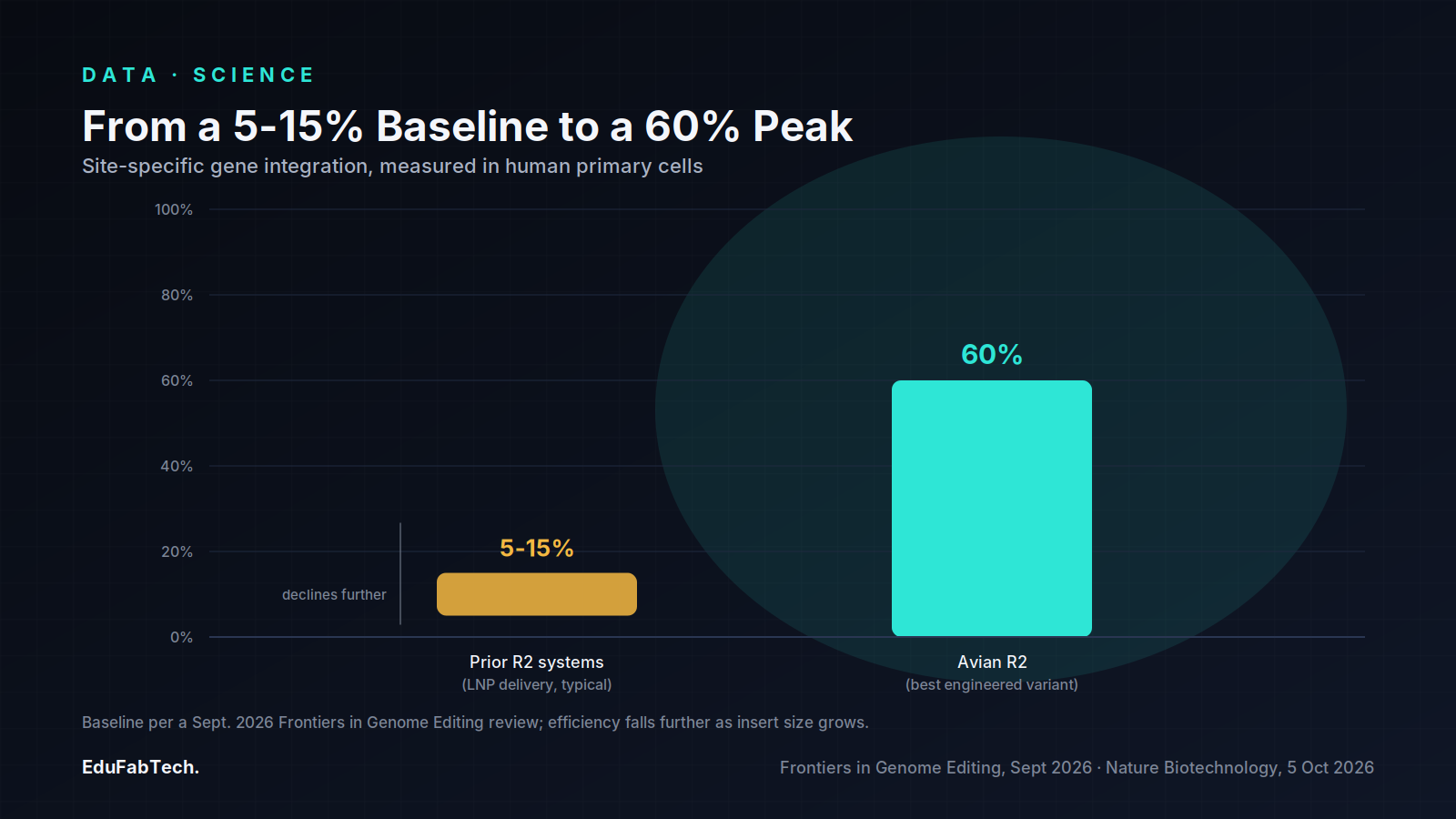The height and width of the screenshot is (819, 1456).
Task: Select the 60% value label above bar
Action: 992,354
